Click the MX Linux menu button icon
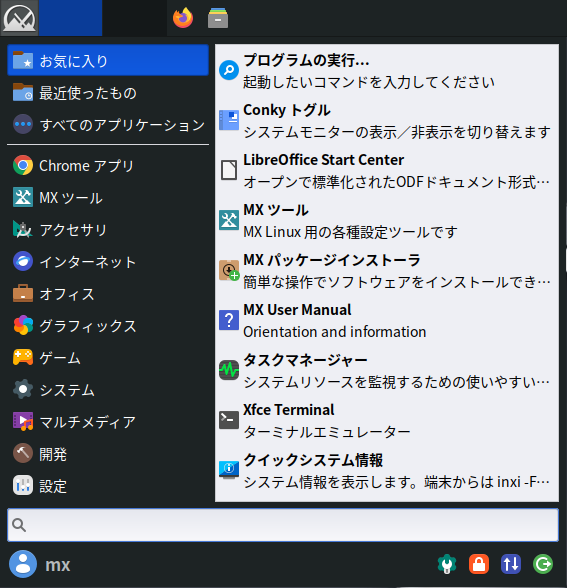The width and height of the screenshot is (567, 588). [x=19, y=18]
